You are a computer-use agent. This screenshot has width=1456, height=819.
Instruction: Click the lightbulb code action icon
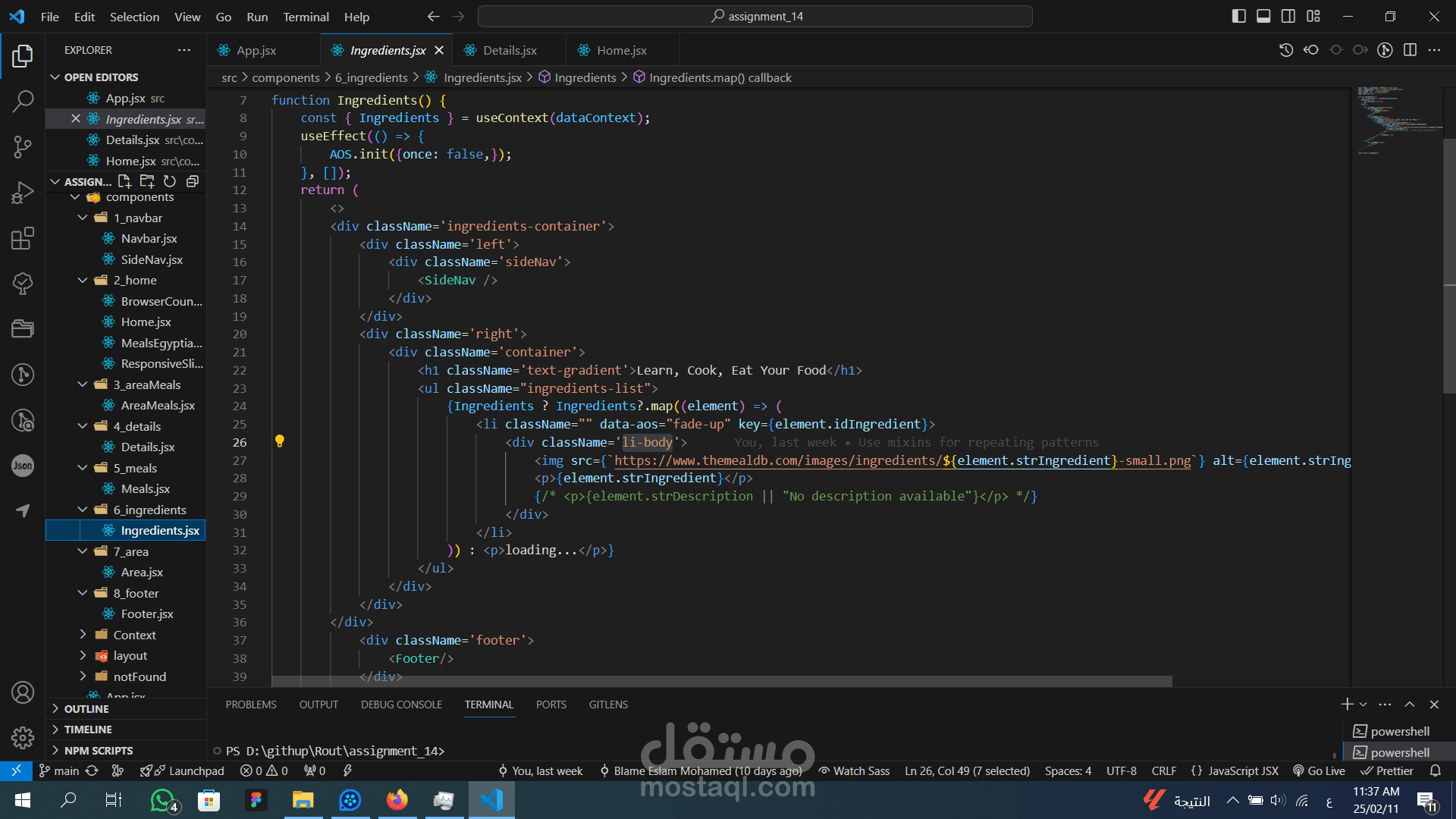(279, 441)
